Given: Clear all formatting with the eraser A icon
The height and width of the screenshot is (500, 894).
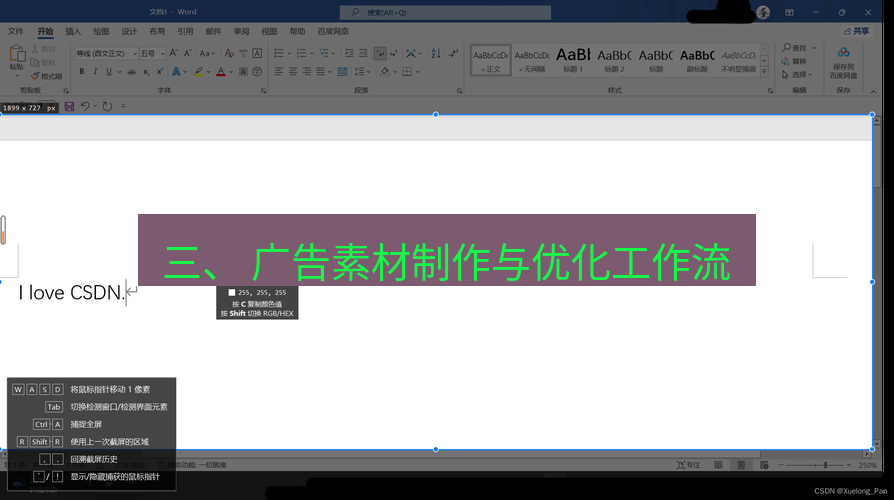Looking at the screenshot, I should (229, 53).
